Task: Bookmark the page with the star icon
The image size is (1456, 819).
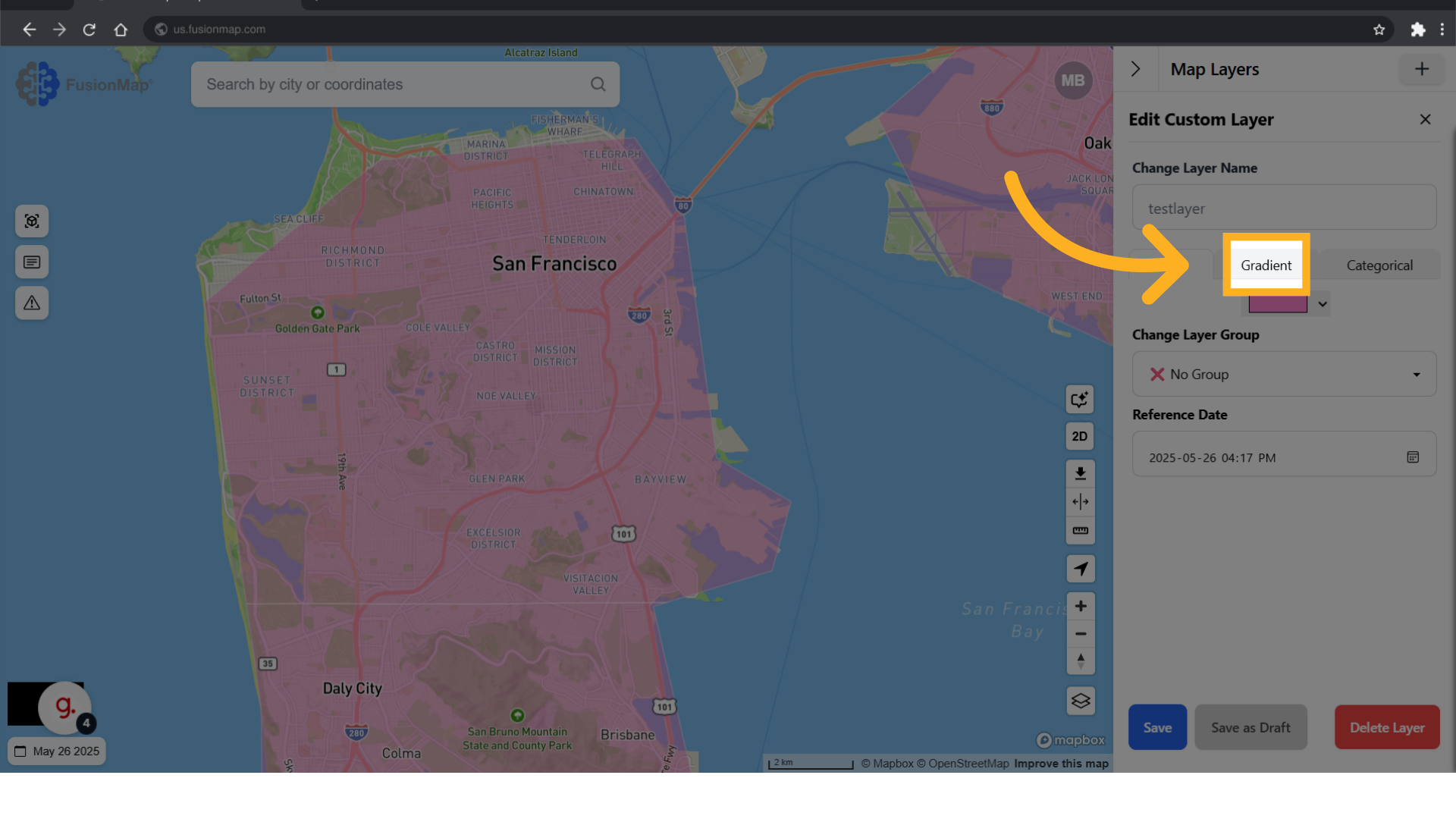Action: [x=1379, y=30]
